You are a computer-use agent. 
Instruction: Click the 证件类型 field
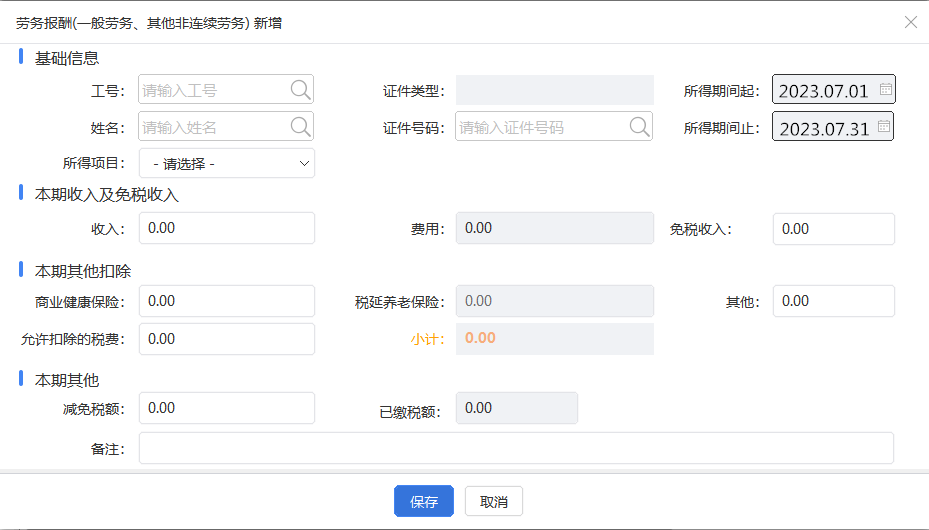(555, 90)
